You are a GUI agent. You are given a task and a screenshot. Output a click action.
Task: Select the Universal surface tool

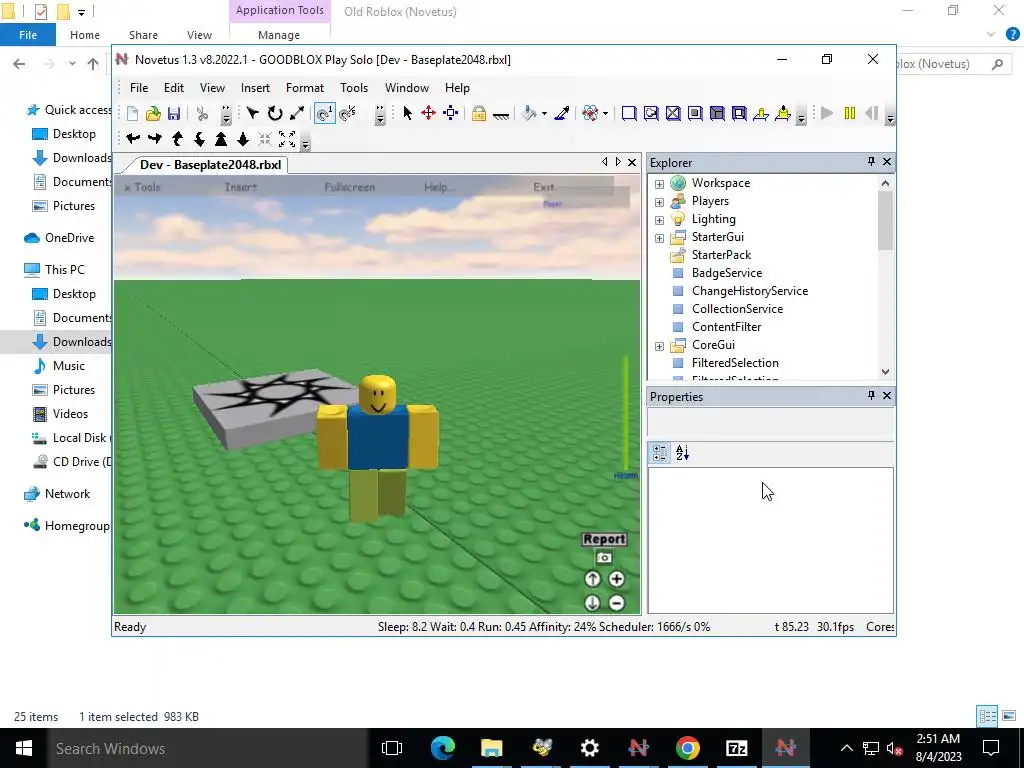click(739, 114)
